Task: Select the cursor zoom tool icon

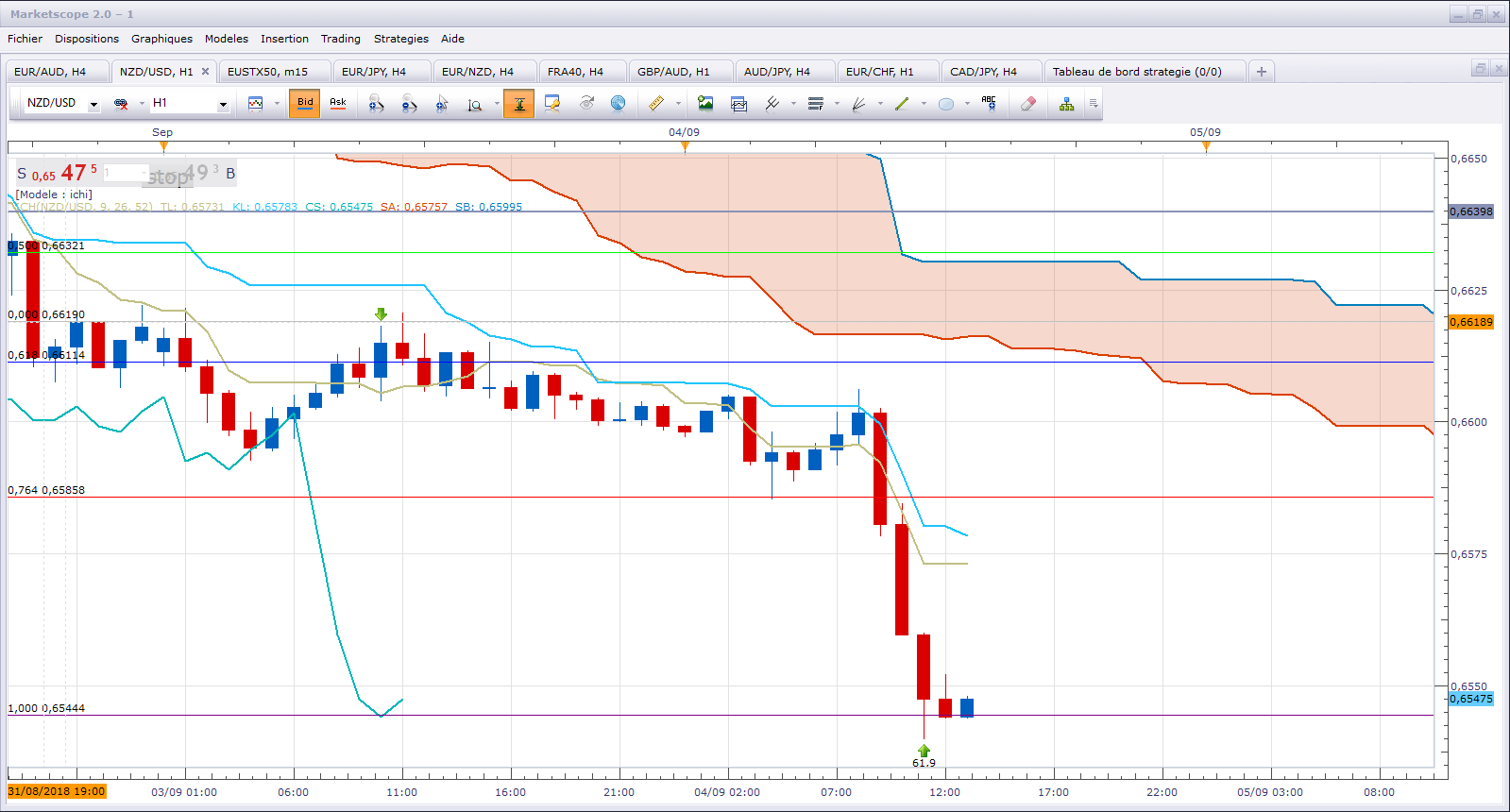Action: (x=442, y=104)
